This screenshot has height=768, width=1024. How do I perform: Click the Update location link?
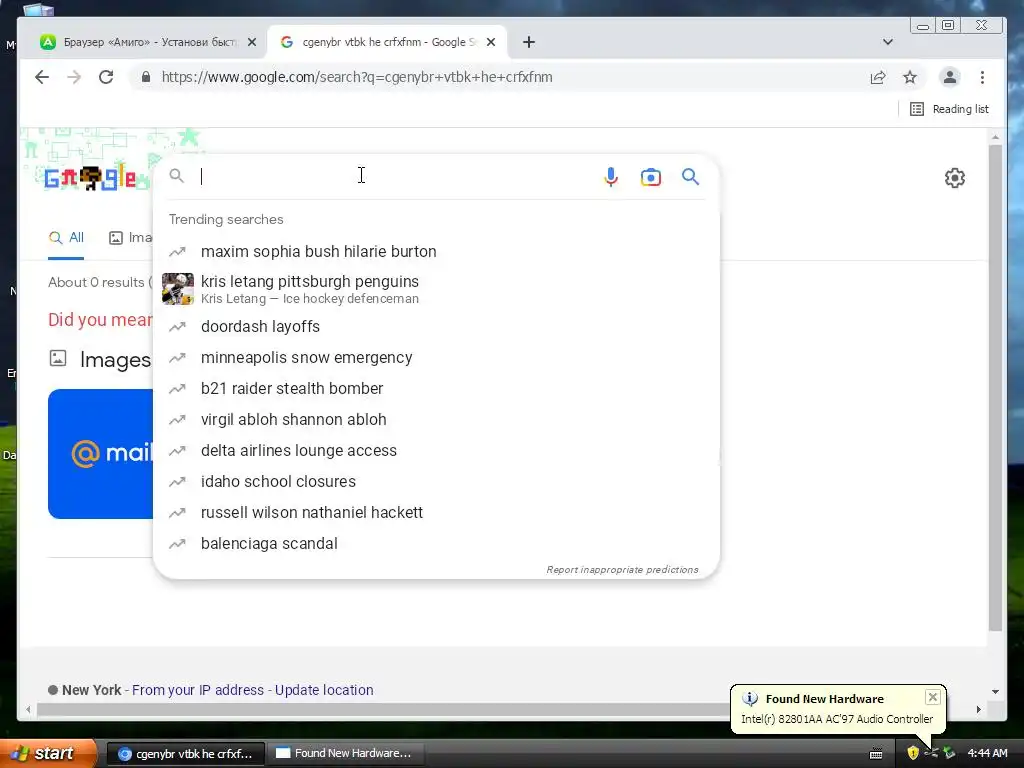pos(324,690)
